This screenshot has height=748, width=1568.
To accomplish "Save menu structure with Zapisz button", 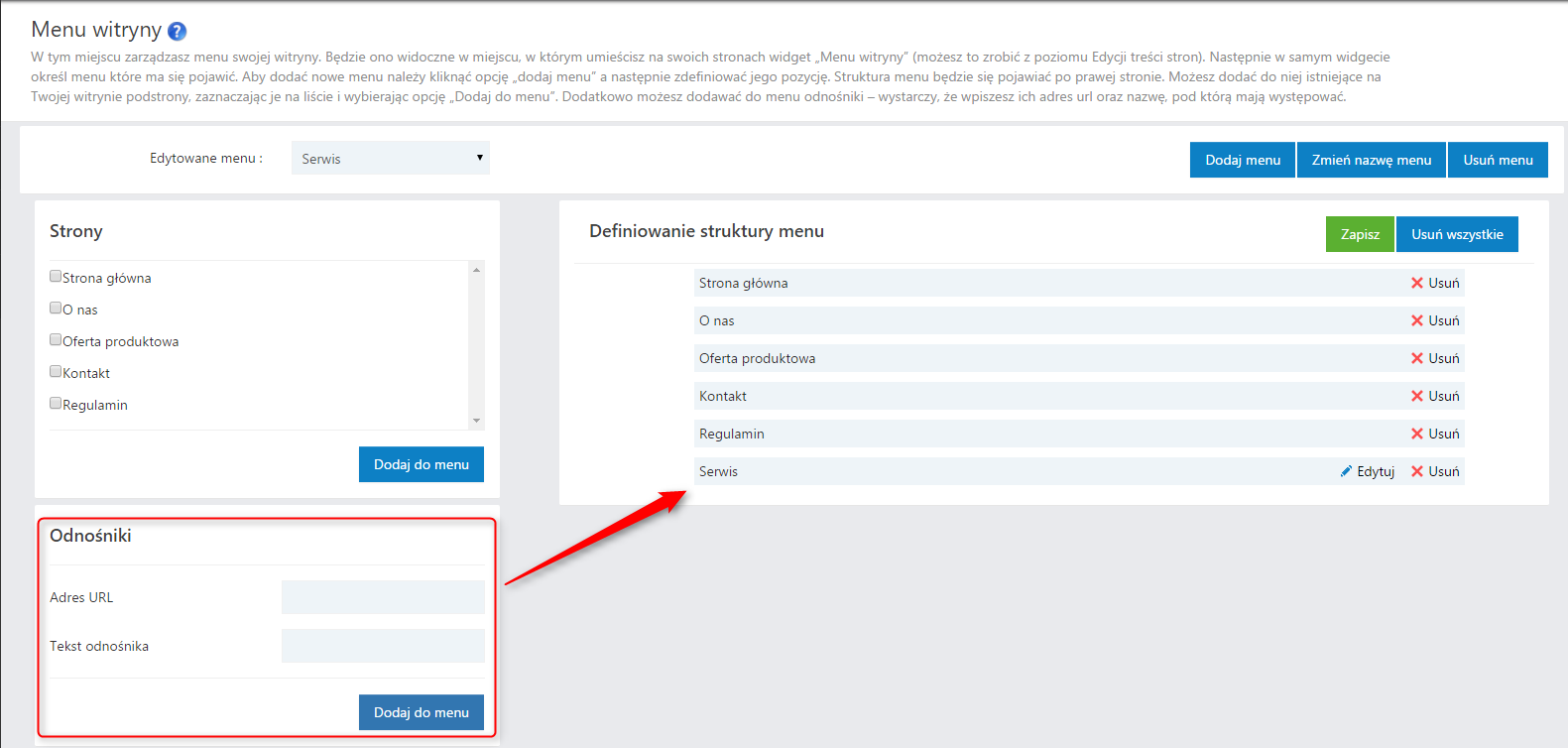I will 1359,234.
